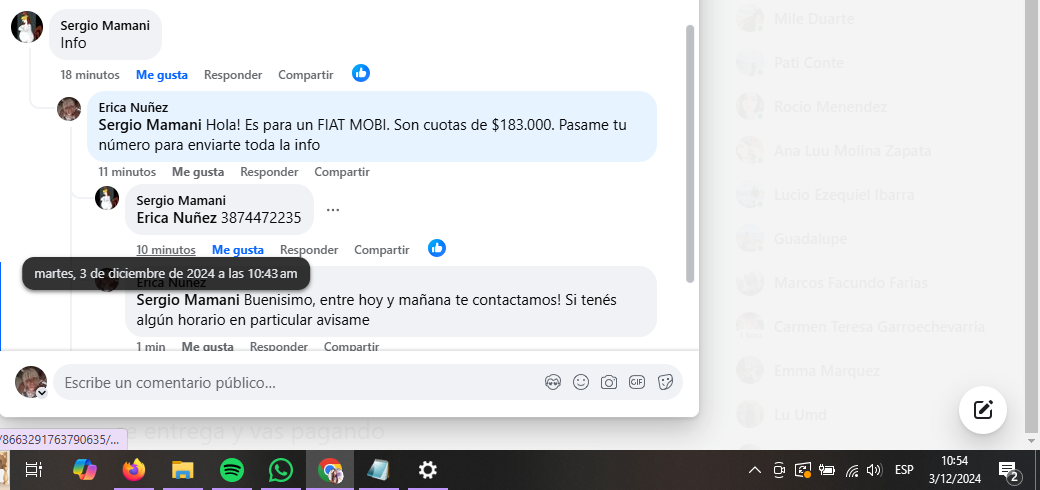Viewport: 1040px width, 490px height.
Task: Toggle Me gusta on the phone number comment
Action: point(238,250)
